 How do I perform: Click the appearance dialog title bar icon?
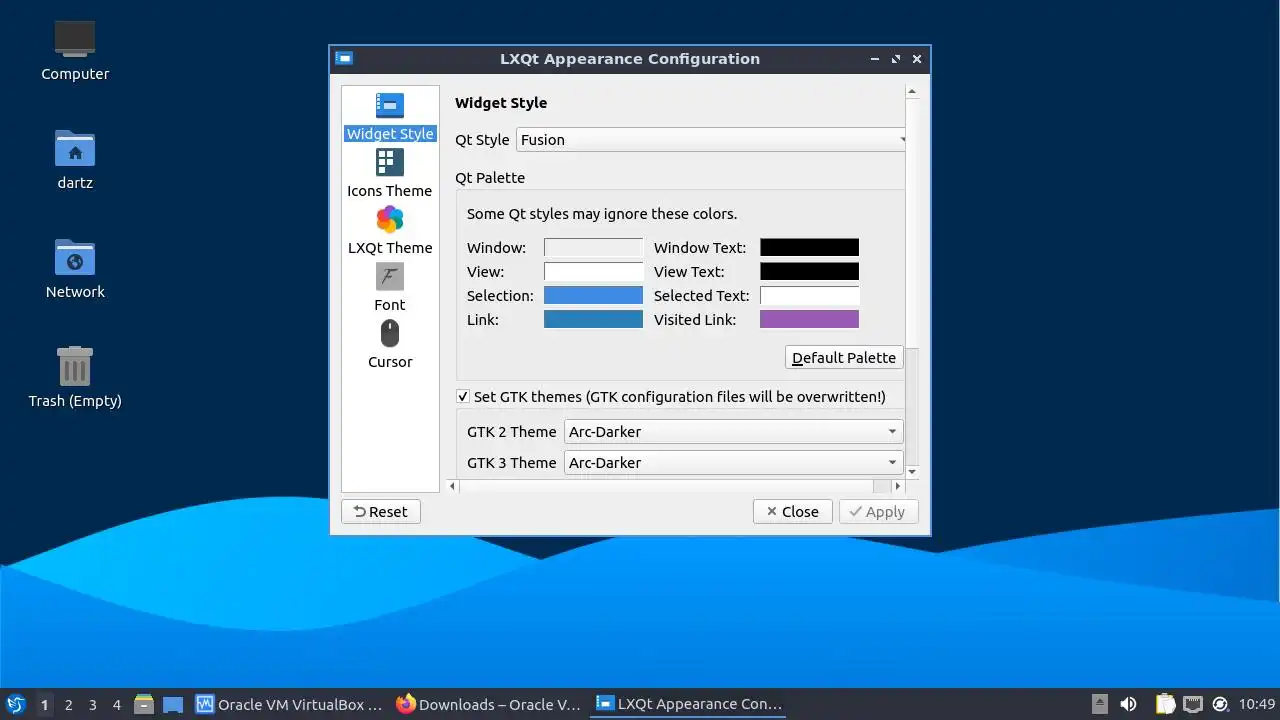click(344, 58)
